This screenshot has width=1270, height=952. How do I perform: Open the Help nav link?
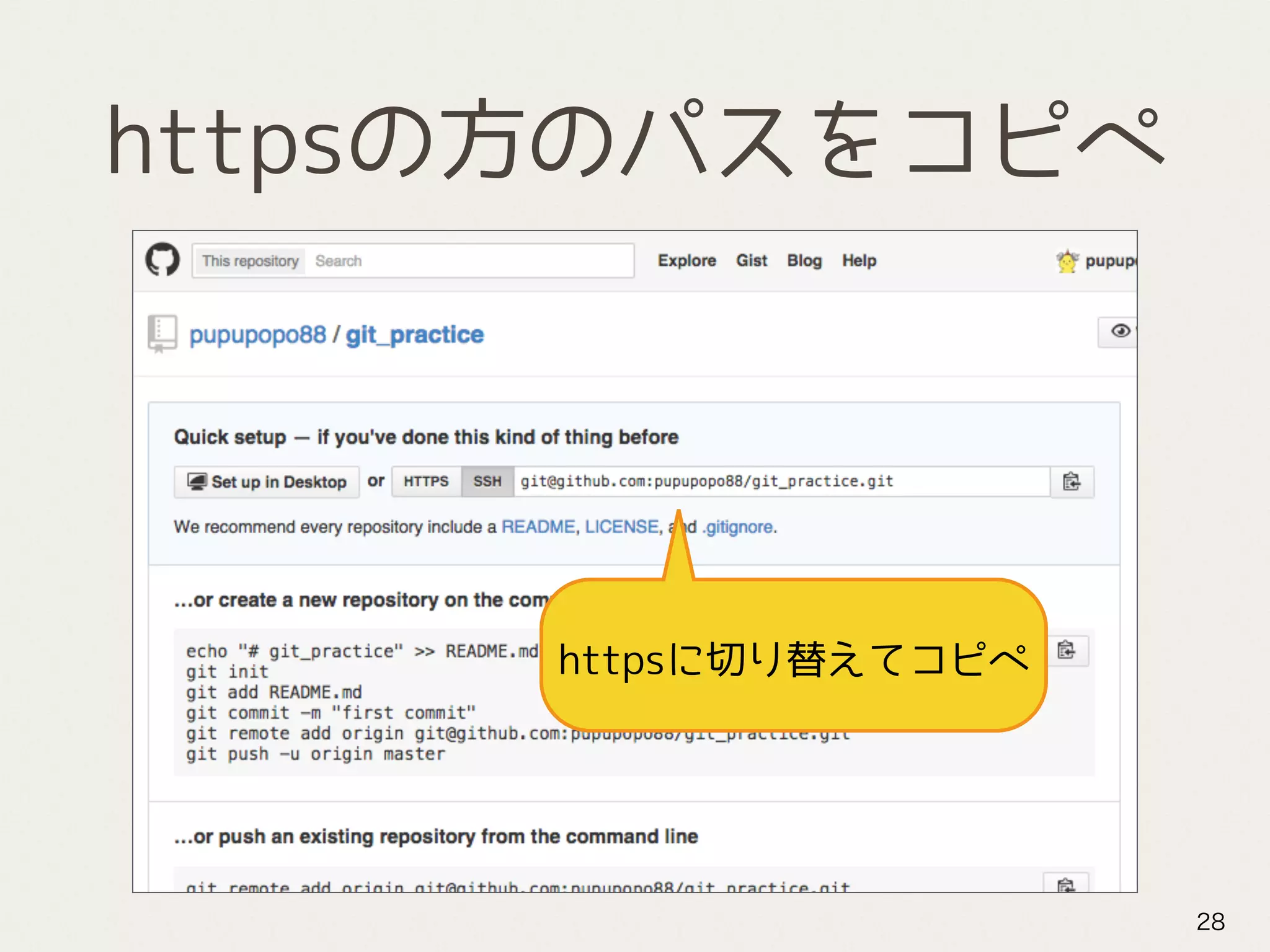(x=859, y=261)
